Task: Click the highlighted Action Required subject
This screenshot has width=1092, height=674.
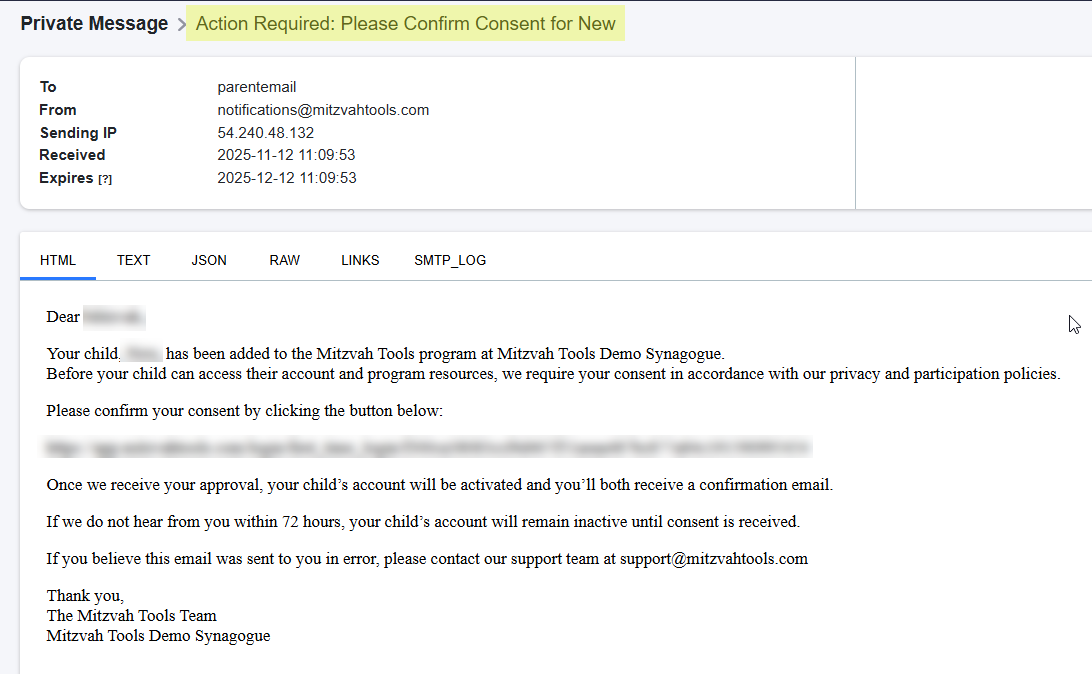Action: pos(405,24)
